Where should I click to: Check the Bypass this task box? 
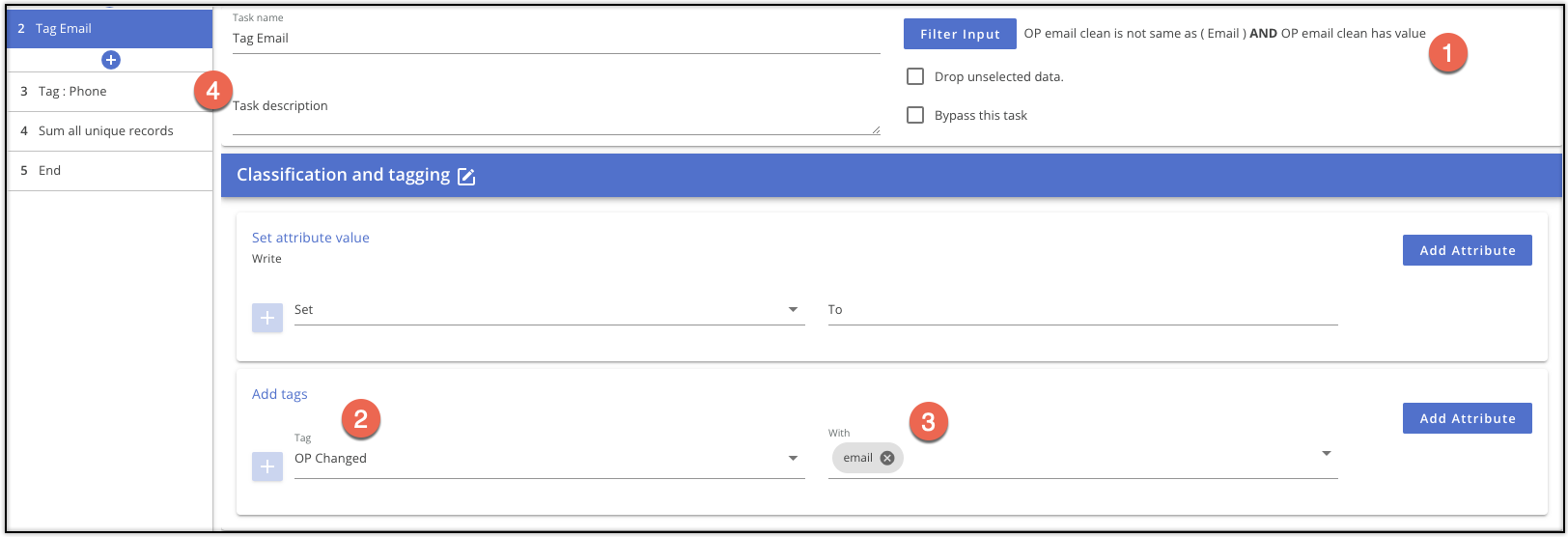click(x=915, y=115)
